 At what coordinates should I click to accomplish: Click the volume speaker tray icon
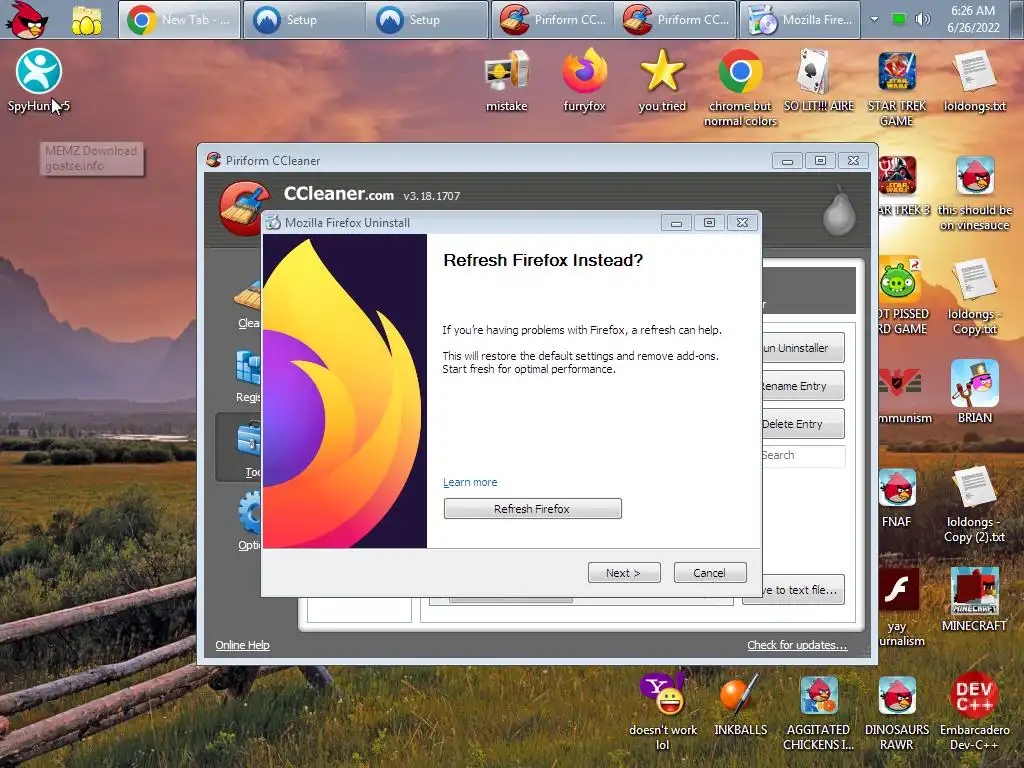click(923, 19)
